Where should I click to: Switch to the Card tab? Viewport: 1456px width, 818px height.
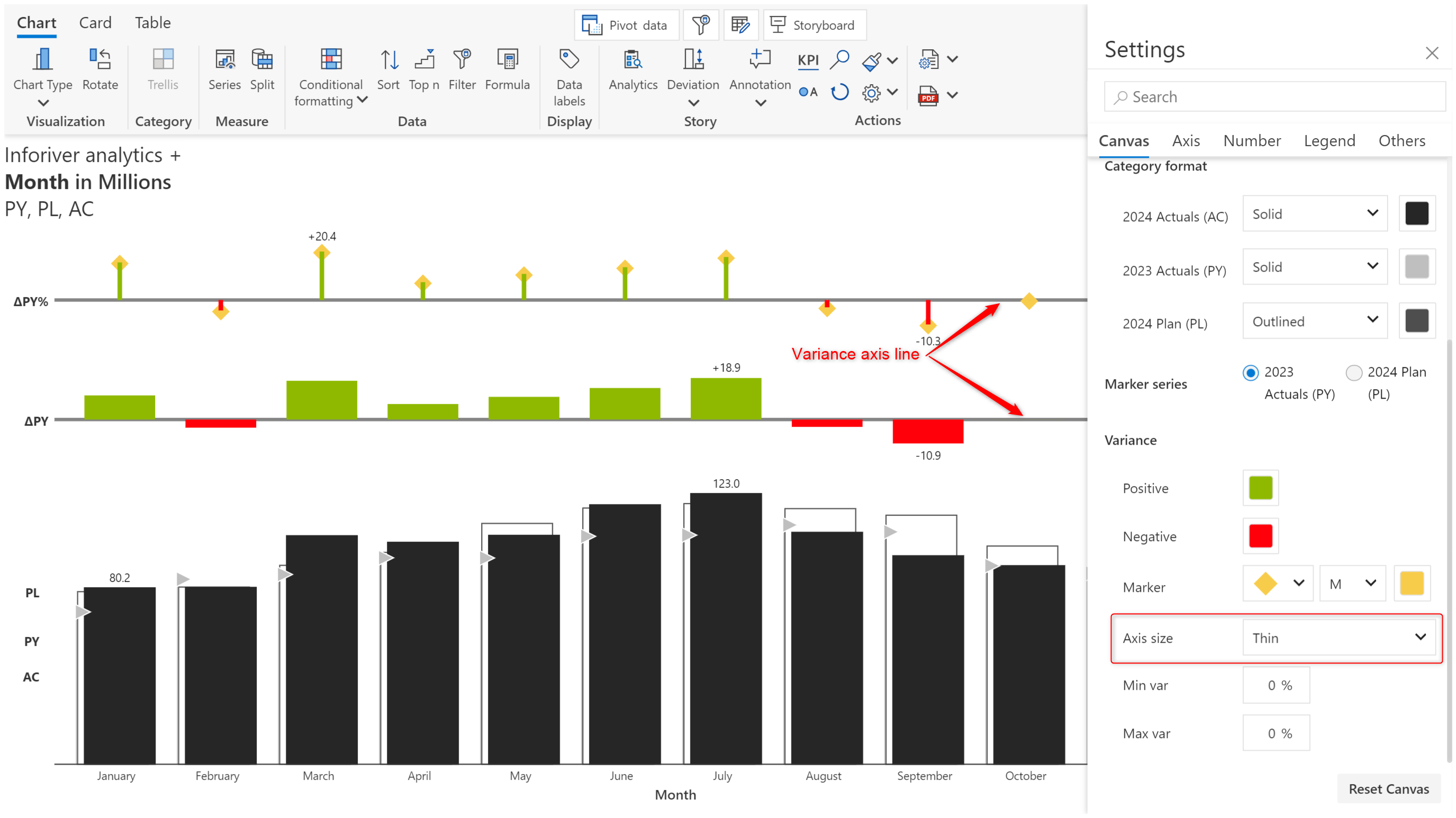tap(95, 23)
